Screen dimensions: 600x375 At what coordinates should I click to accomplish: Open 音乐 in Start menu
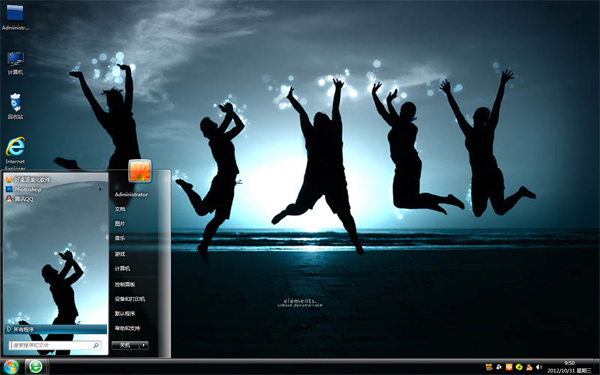[x=120, y=238]
